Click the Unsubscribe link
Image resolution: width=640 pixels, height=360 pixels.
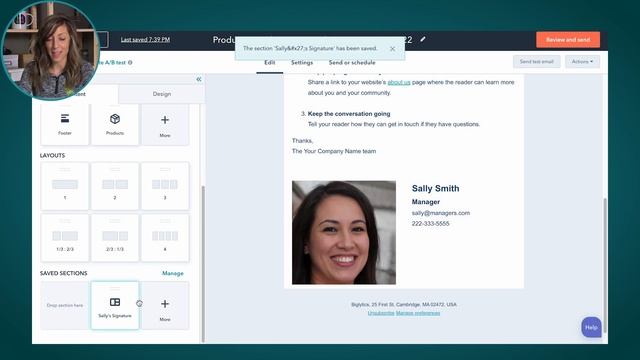pyautogui.click(x=381, y=313)
